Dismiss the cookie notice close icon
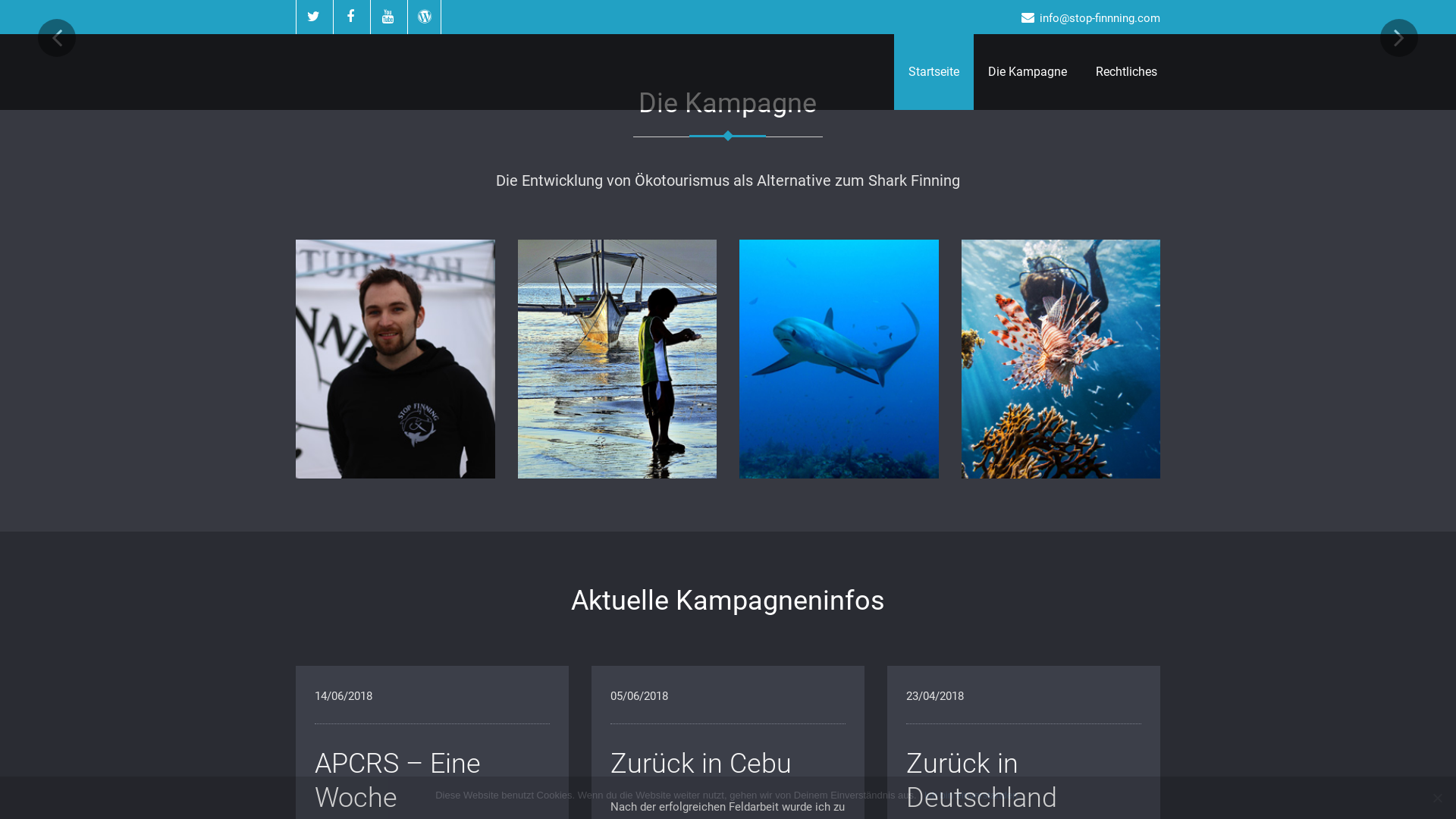The width and height of the screenshot is (1456, 819). click(1437, 798)
